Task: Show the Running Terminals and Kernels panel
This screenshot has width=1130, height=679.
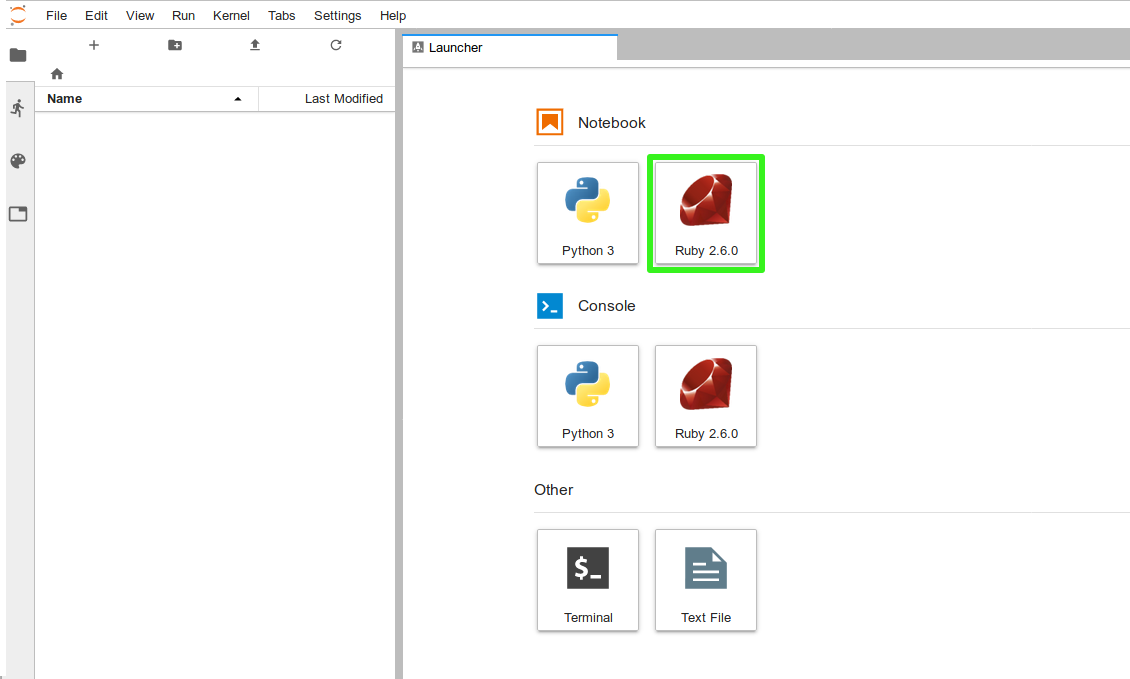Action: 18,108
